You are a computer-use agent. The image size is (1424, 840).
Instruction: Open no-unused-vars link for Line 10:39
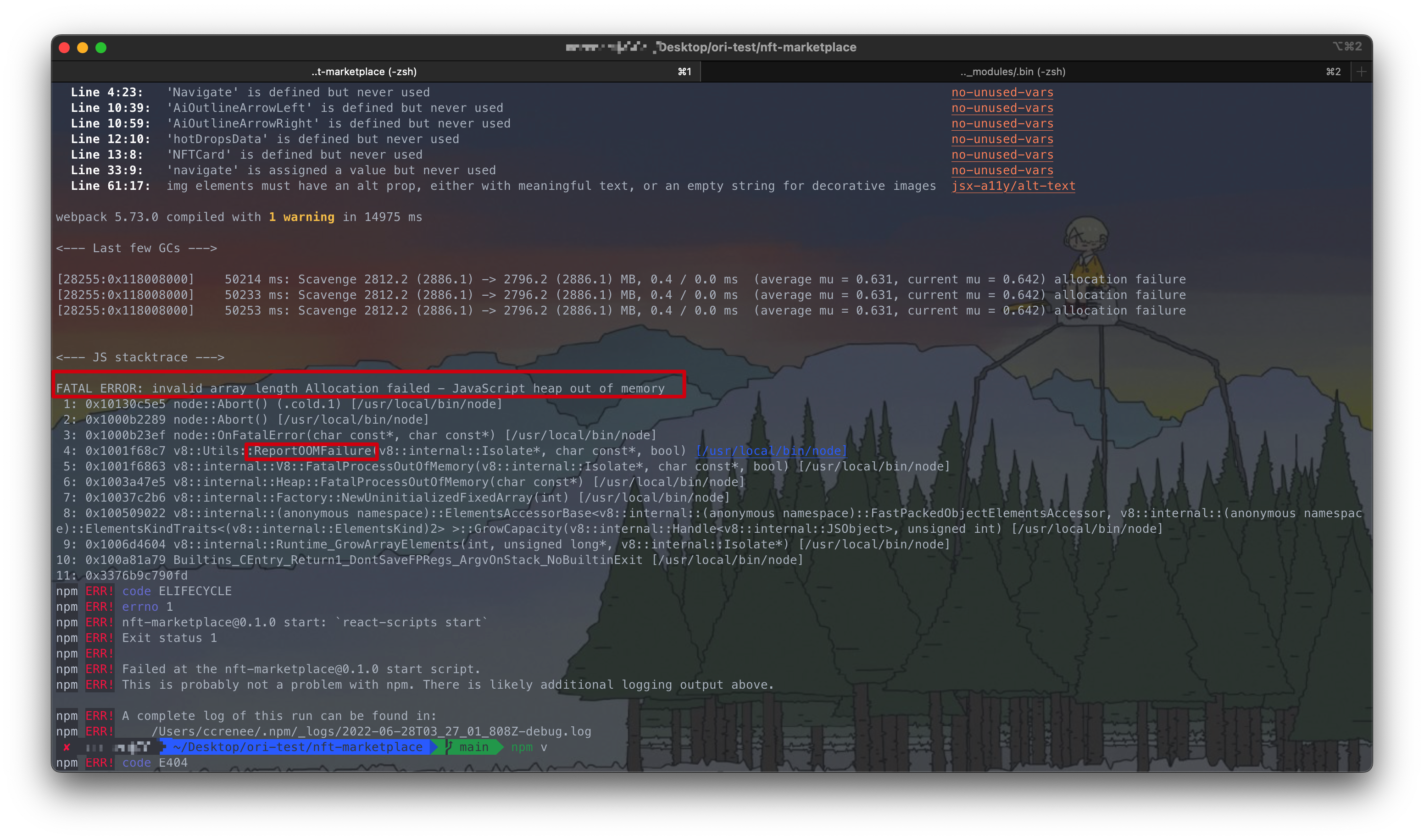(x=1001, y=108)
